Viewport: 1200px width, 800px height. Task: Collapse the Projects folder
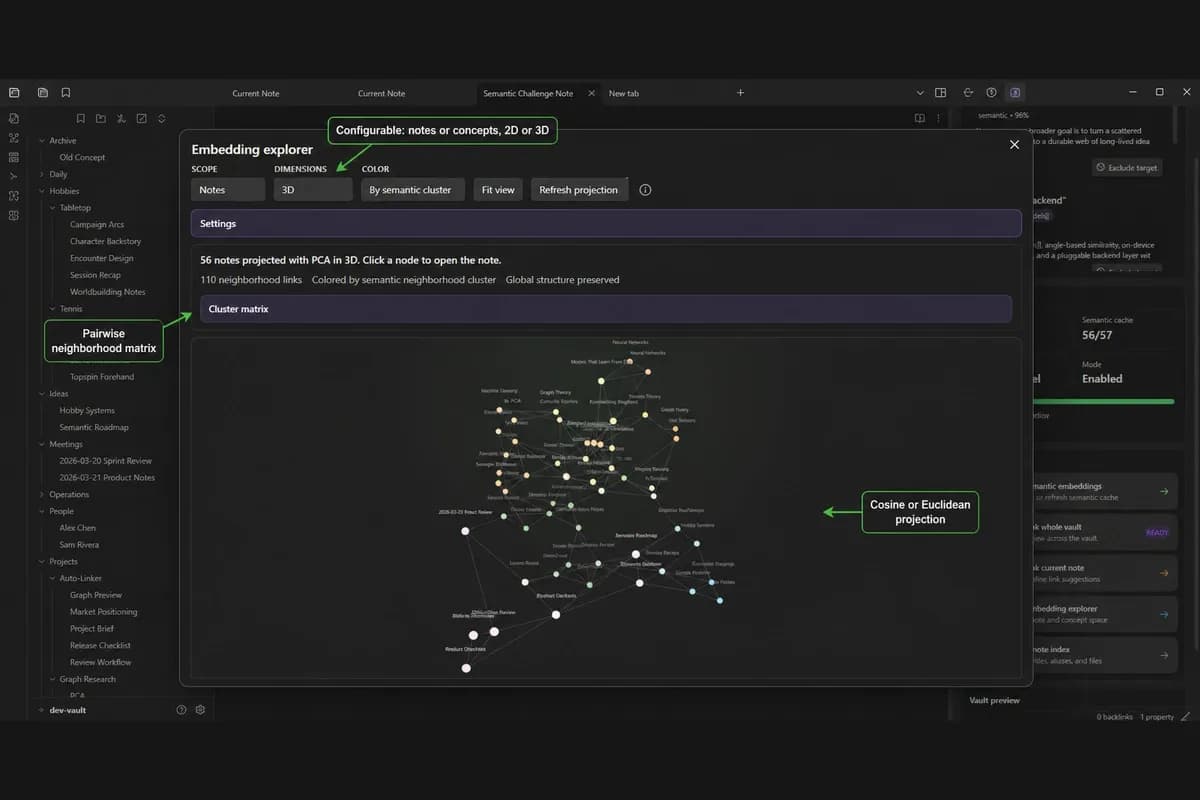pos(42,562)
